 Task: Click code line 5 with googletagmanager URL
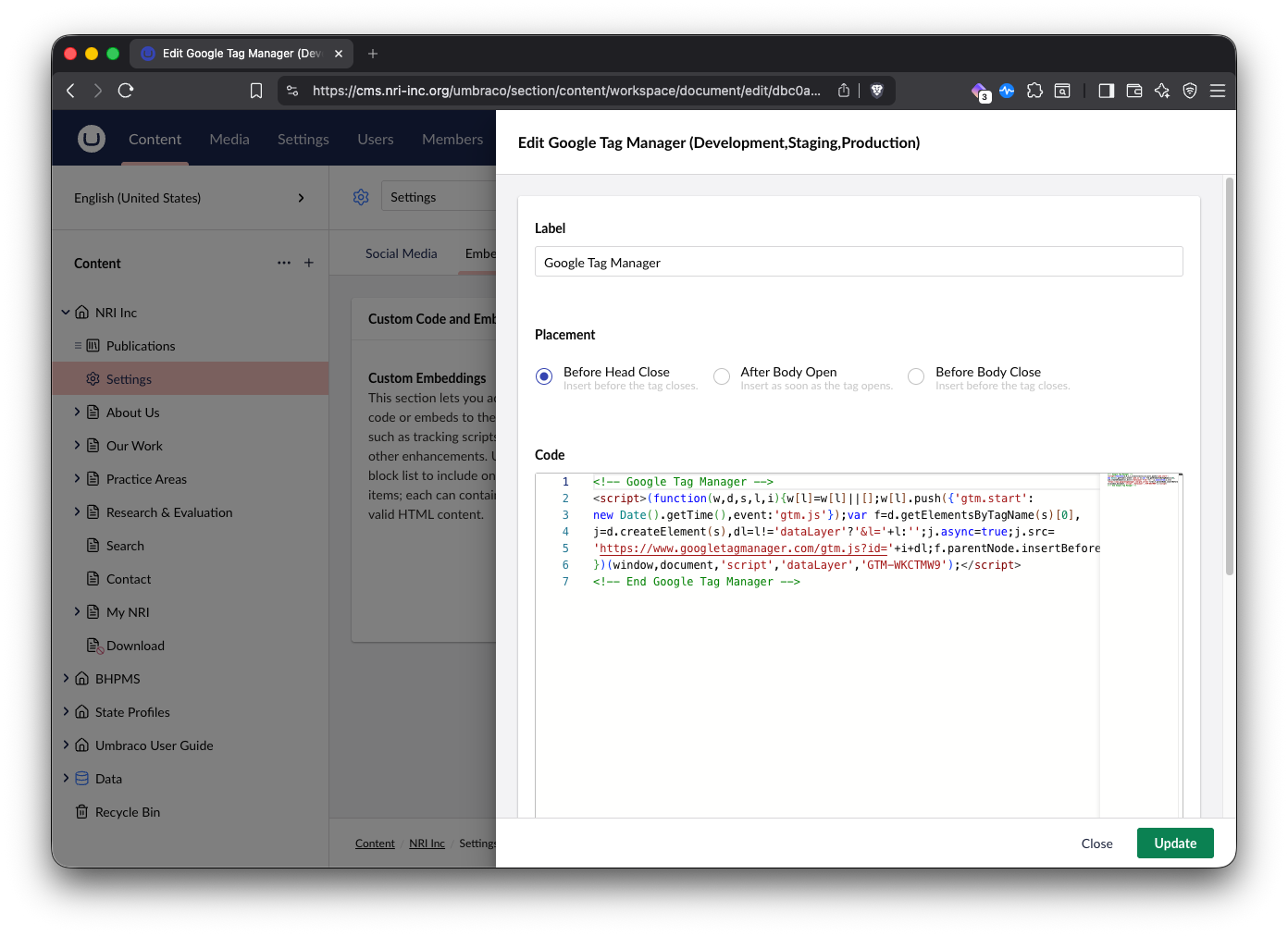point(846,548)
